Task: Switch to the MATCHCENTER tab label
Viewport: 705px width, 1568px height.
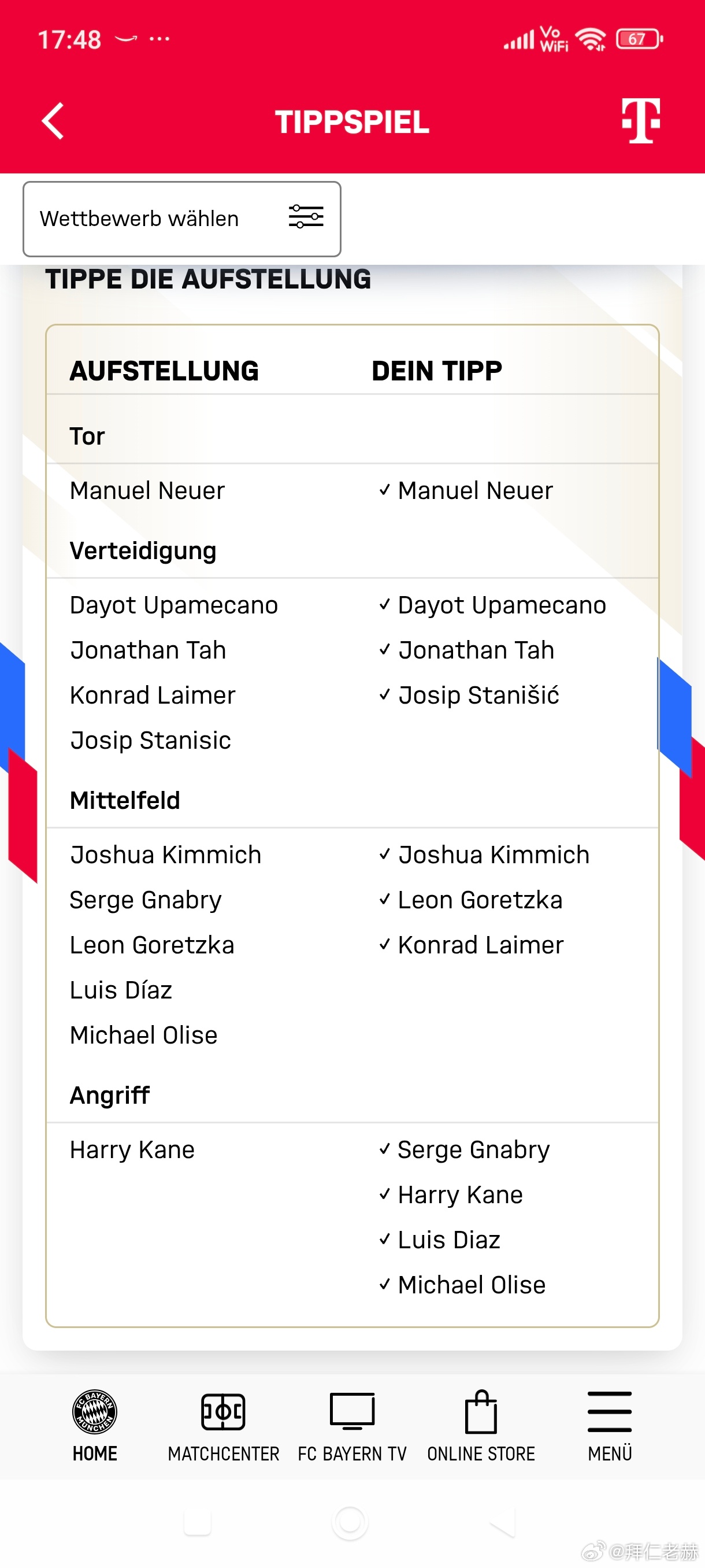Action: [x=223, y=1454]
